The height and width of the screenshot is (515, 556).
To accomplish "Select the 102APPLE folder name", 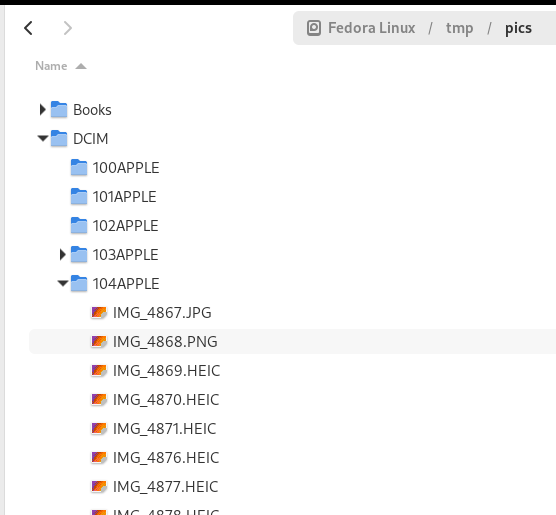I will [x=126, y=226].
